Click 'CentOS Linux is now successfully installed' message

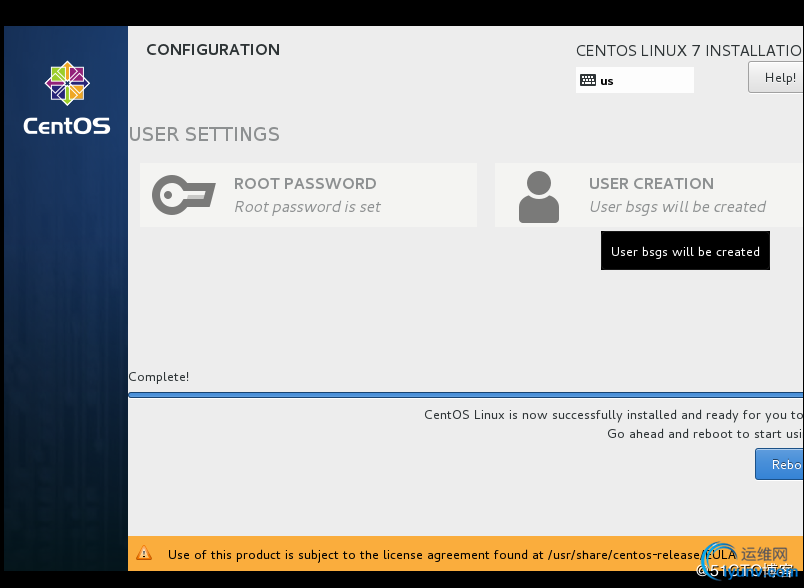pos(614,415)
